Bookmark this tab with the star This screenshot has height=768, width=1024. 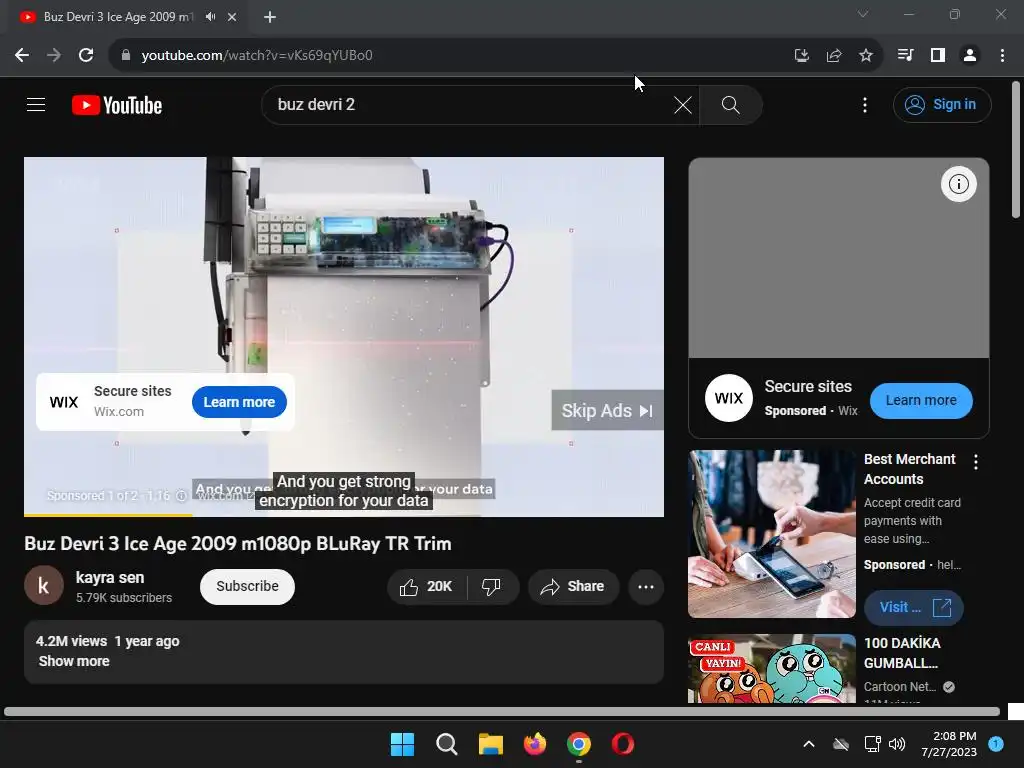pos(865,56)
